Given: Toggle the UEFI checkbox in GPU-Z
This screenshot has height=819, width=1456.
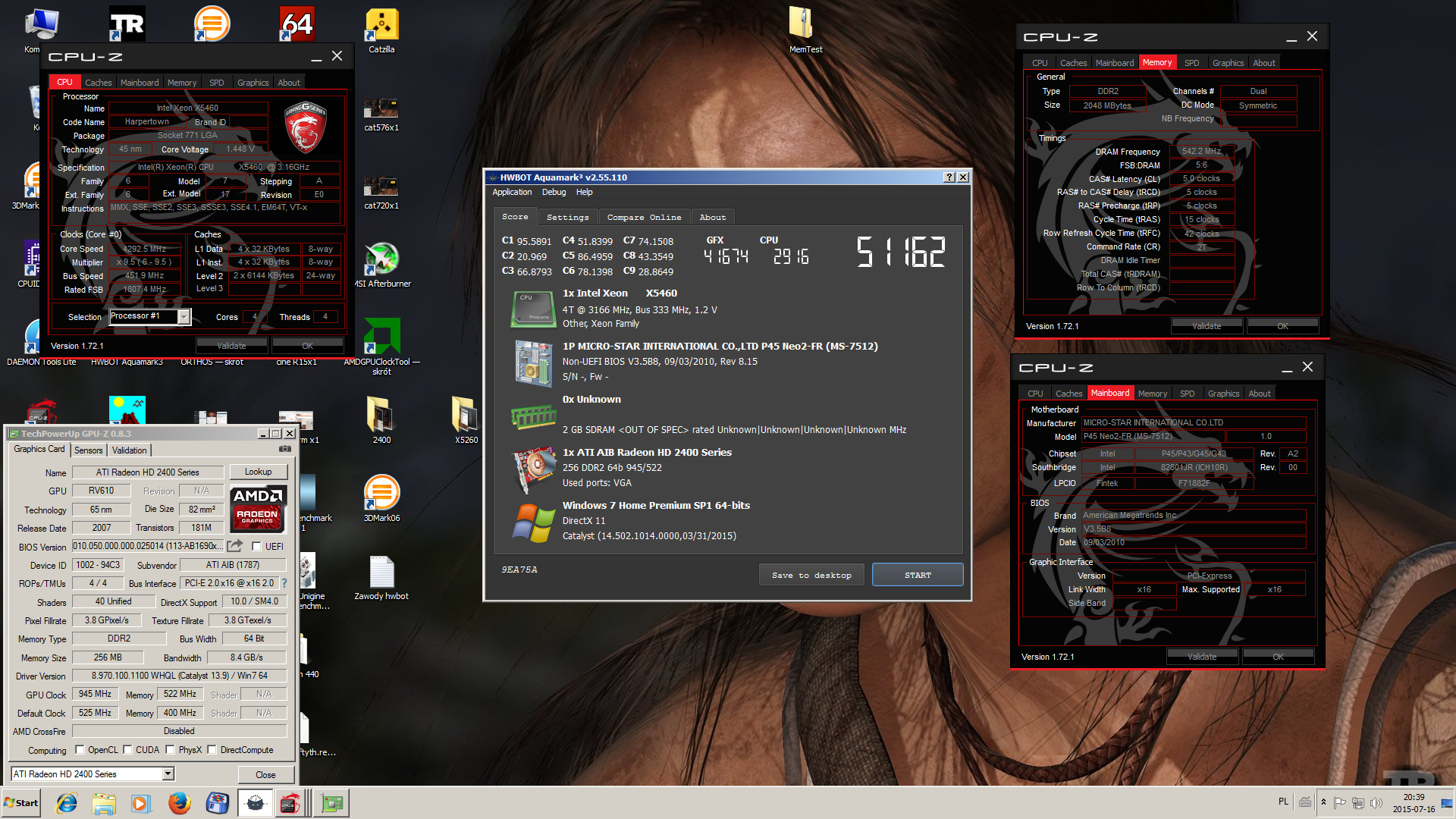Looking at the screenshot, I should click(256, 547).
